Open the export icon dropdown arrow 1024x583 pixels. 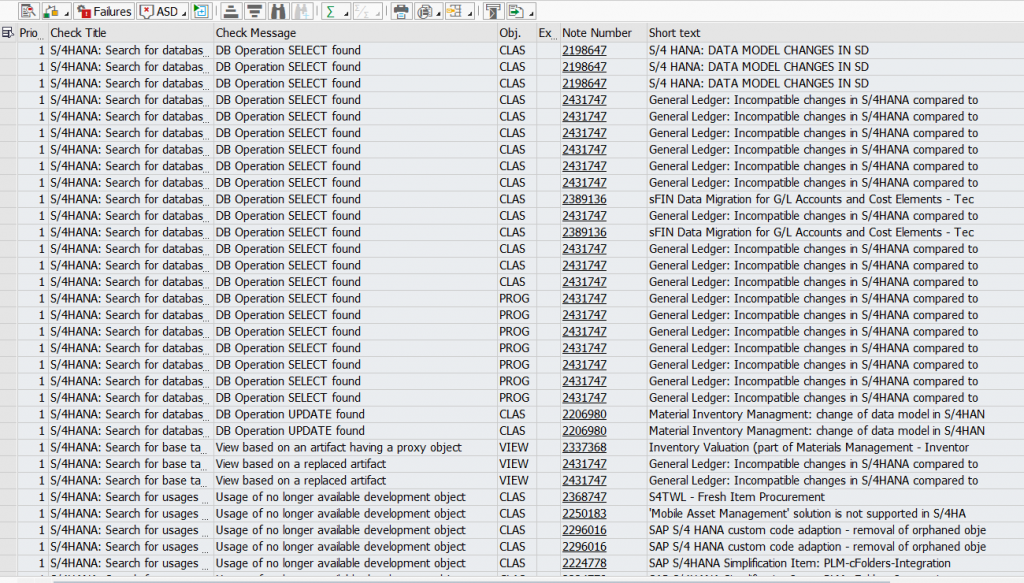532,14
